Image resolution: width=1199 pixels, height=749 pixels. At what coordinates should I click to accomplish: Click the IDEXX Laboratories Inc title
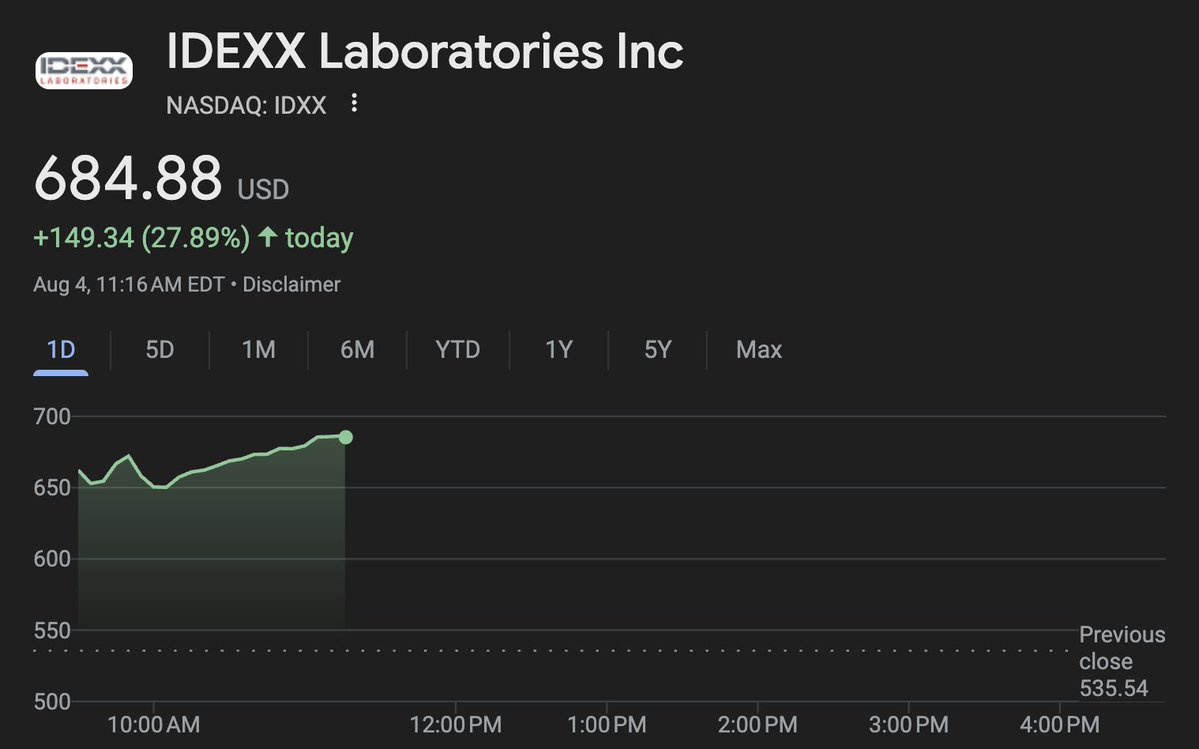[x=425, y=53]
